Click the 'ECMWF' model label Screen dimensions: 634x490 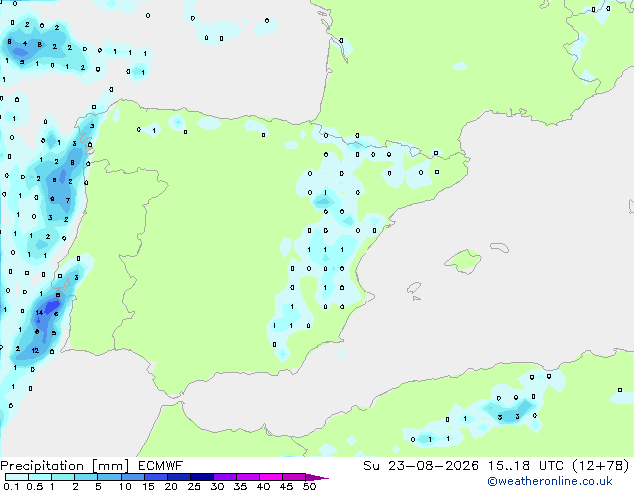(x=160, y=466)
